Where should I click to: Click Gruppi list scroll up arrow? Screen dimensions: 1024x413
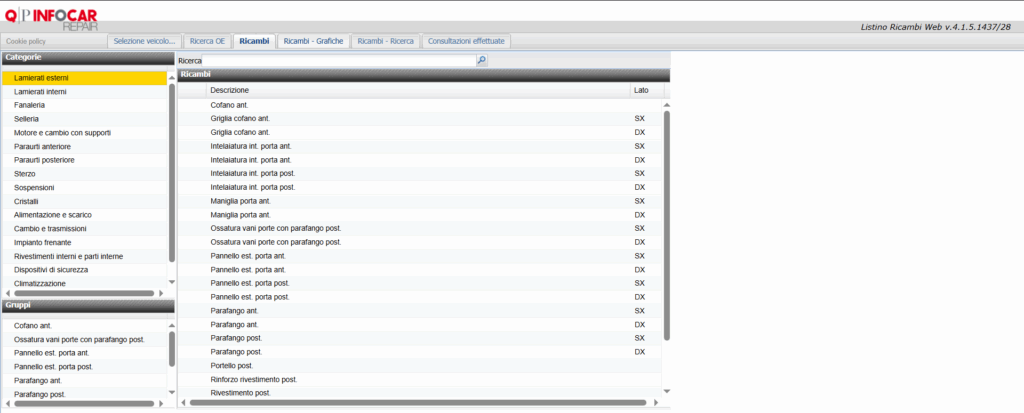pyautogui.click(x=172, y=325)
